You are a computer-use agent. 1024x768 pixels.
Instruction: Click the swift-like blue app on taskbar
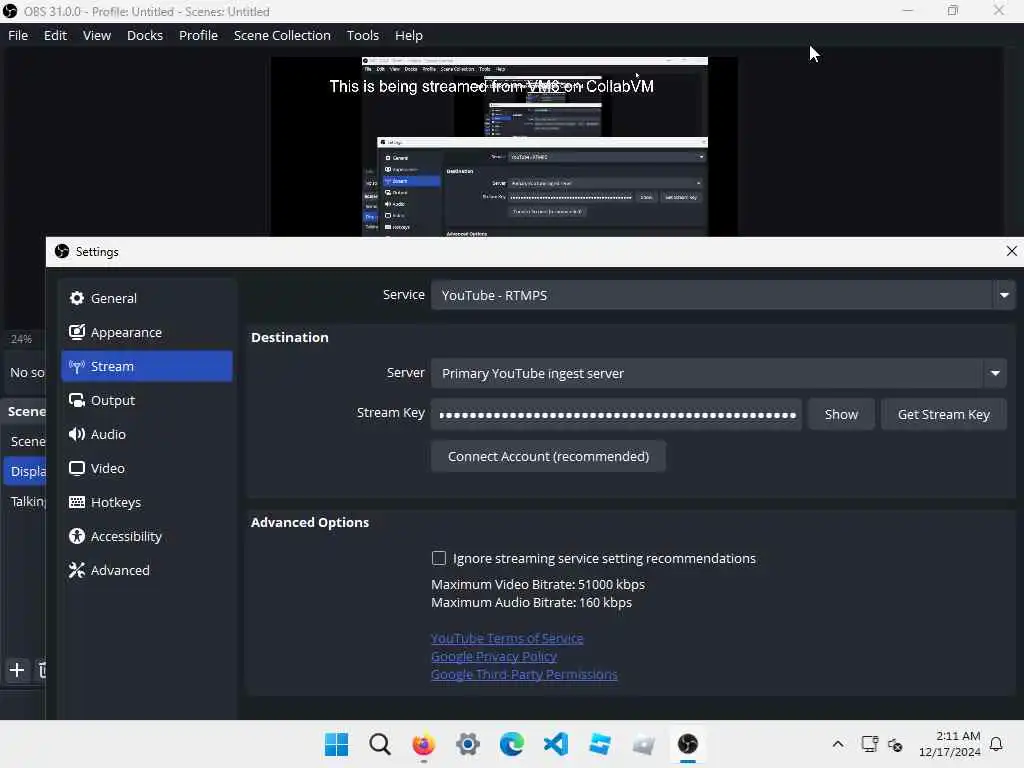click(x=600, y=744)
